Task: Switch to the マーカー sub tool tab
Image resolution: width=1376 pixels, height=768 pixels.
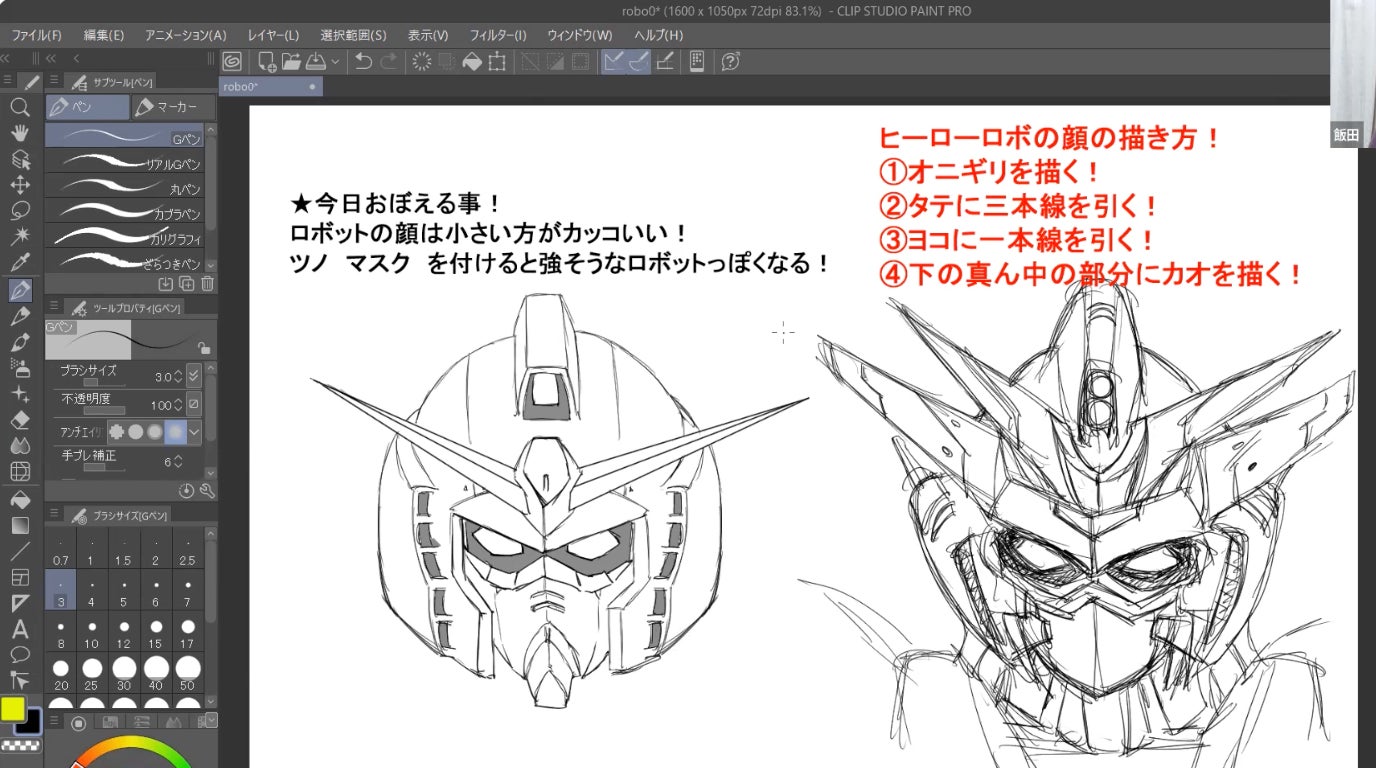Action: pos(173,107)
